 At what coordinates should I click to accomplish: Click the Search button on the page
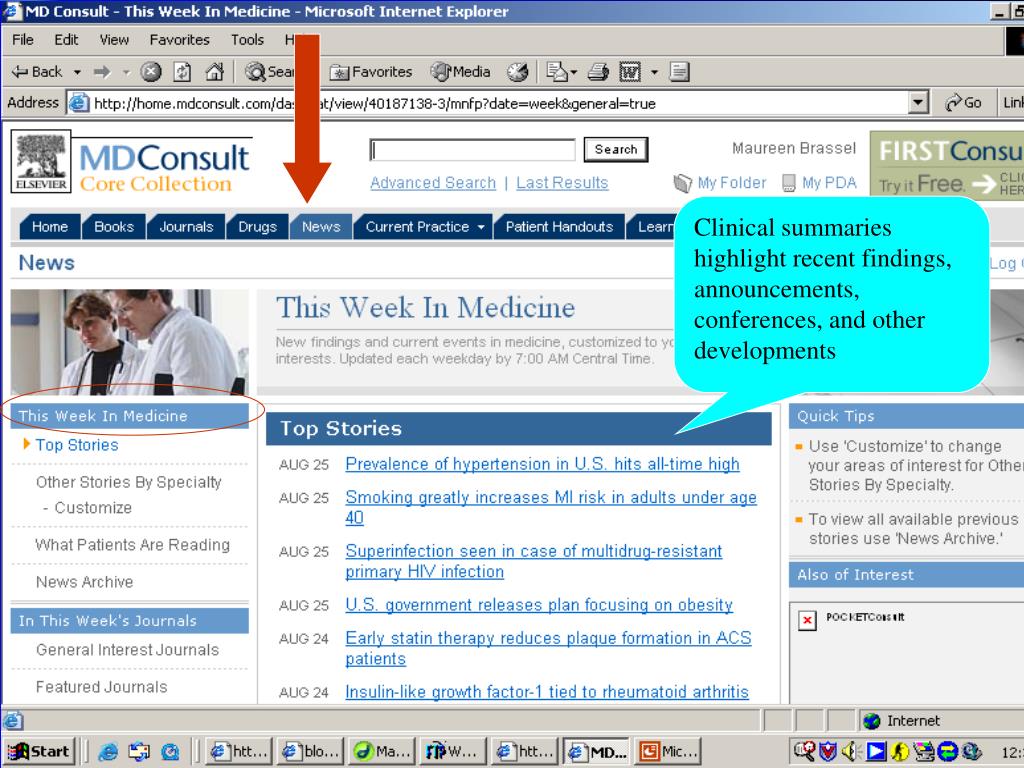pos(615,150)
